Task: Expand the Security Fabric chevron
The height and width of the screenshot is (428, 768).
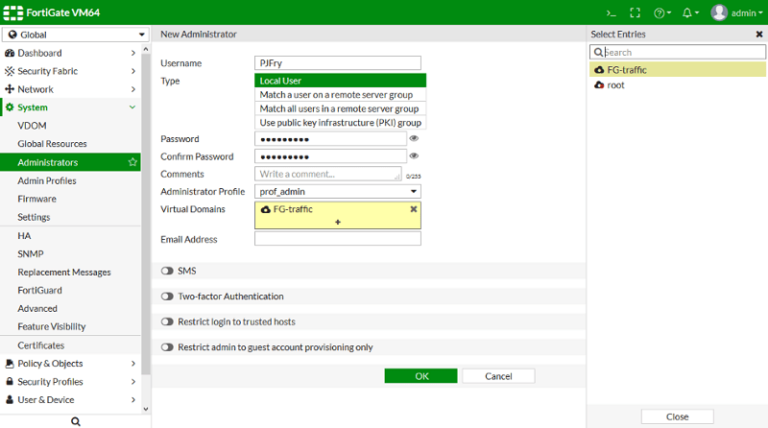Action: (x=133, y=71)
